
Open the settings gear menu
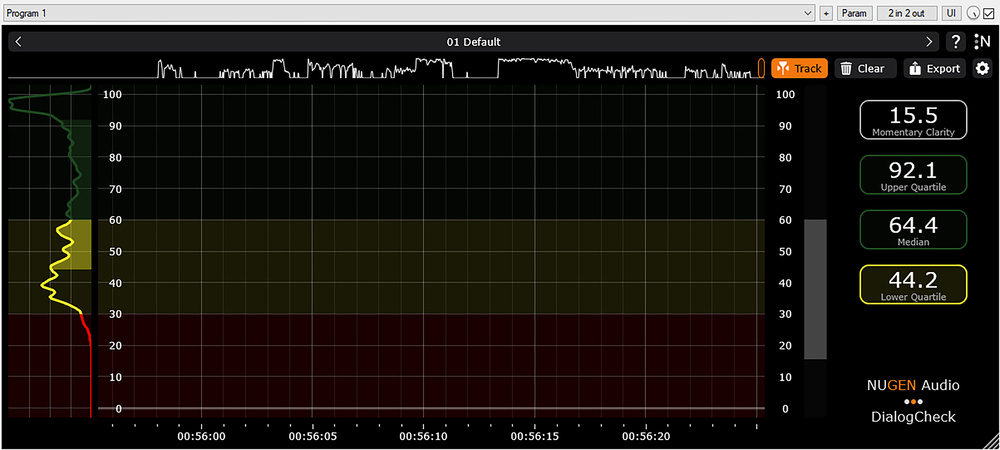[x=982, y=69]
